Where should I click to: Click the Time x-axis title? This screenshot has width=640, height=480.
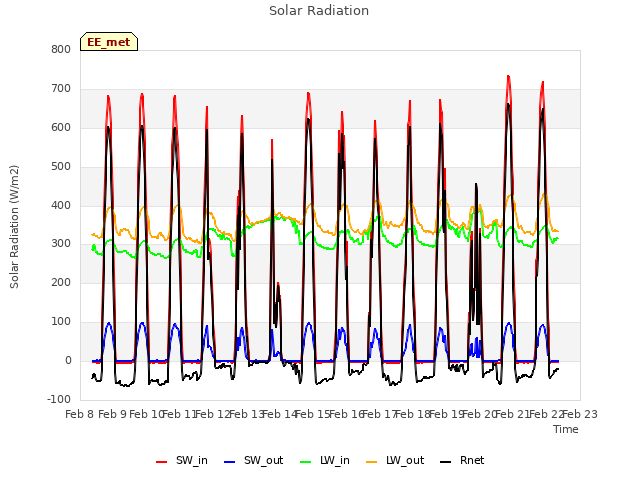point(566,429)
